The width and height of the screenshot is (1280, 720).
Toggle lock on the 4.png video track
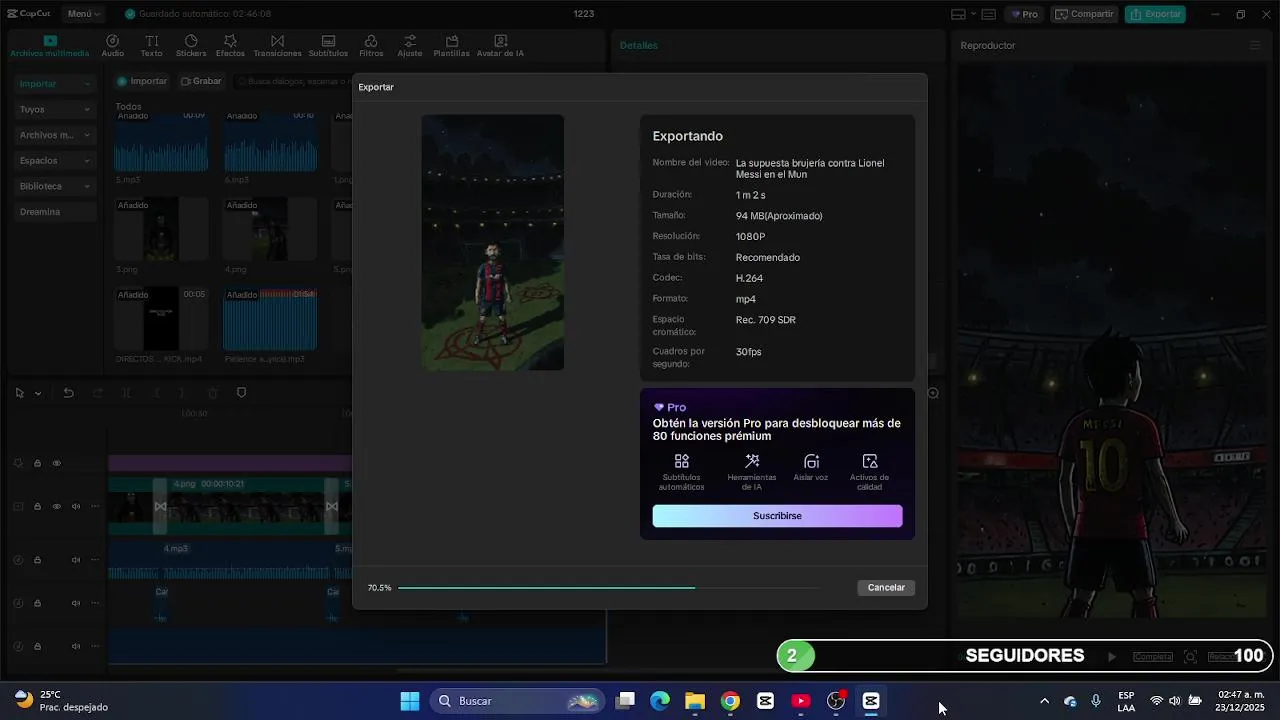point(37,506)
